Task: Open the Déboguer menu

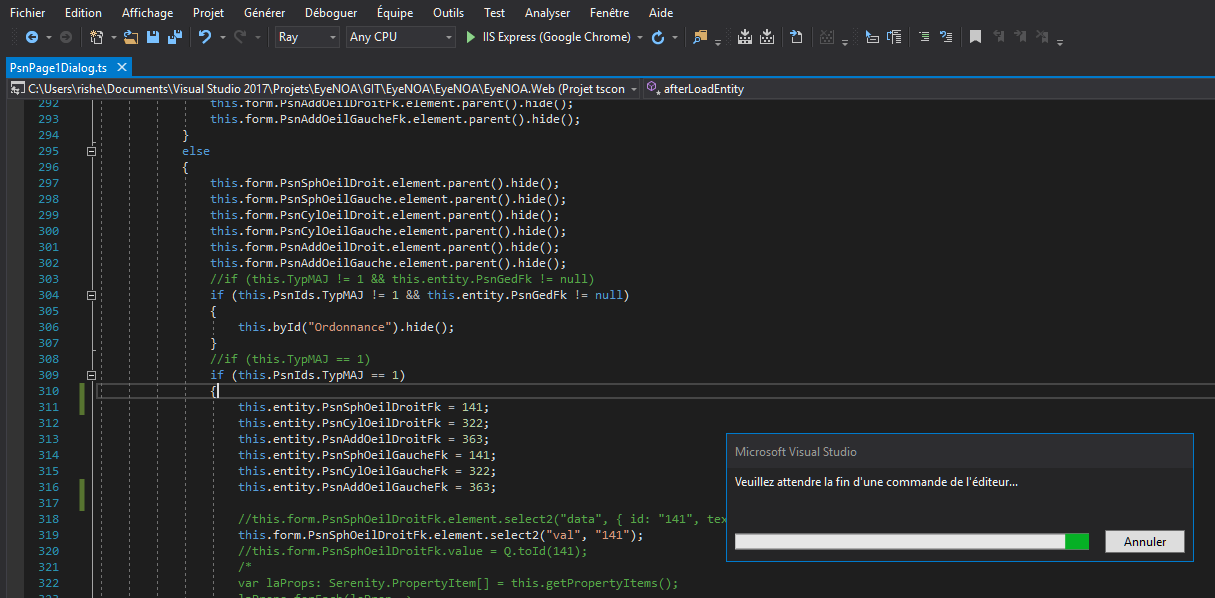Action: (330, 13)
